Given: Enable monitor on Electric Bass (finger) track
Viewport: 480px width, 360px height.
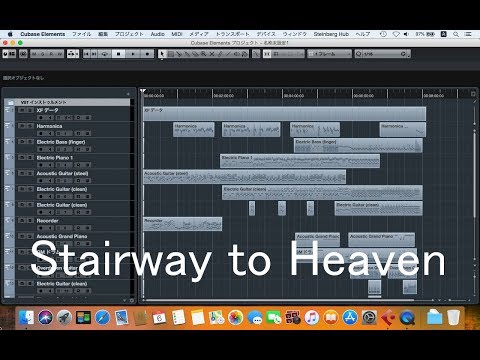Looking at the screenshot, I should [x=51, y=149].
